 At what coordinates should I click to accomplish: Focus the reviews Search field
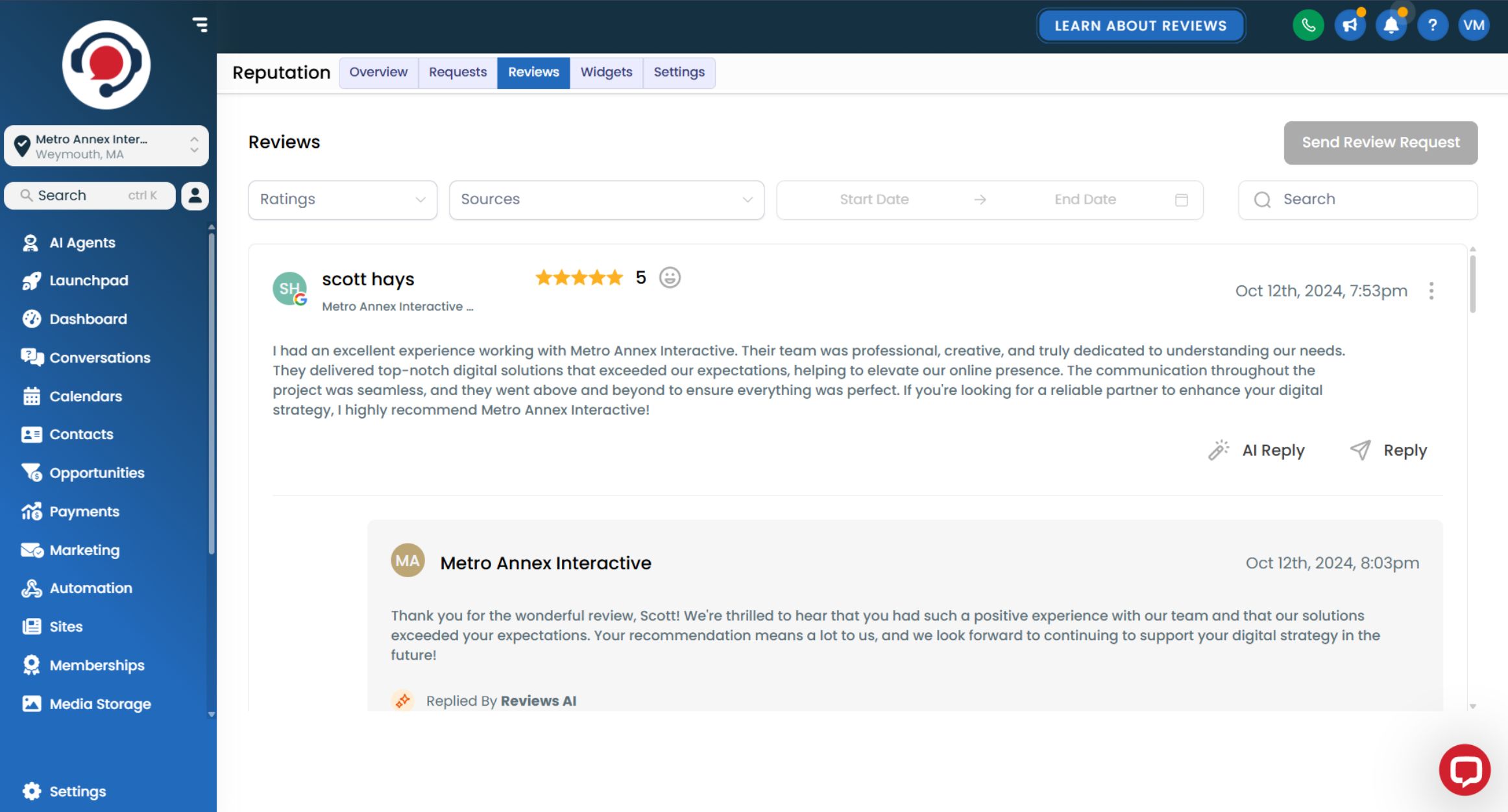[1358, 200]
